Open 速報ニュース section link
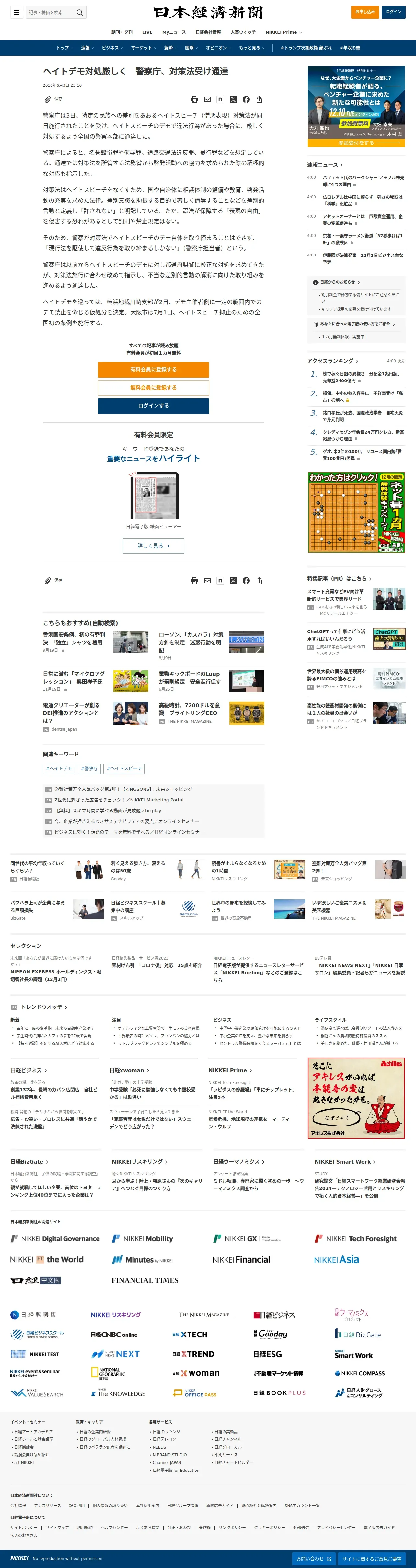 coord(325,165)
